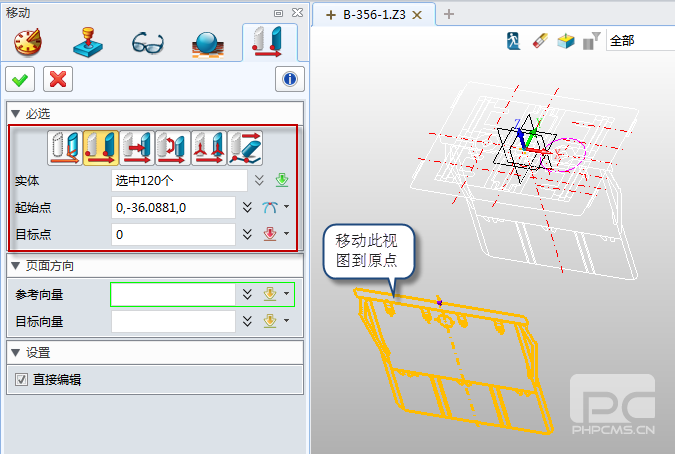Click the exit icon in viewport toolbar
This screenshot has height=454, width=675.
pyautogui.click(x=513, y=41)
